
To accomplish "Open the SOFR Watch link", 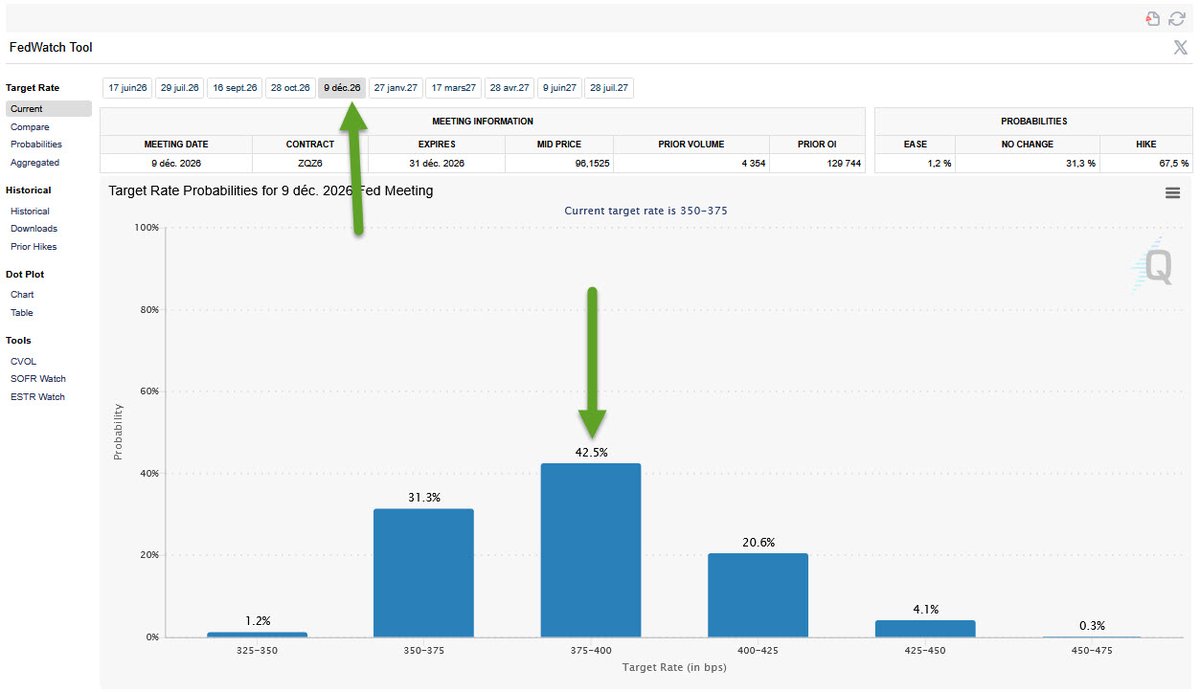I will pyautogui.click(x=38, y=379).
